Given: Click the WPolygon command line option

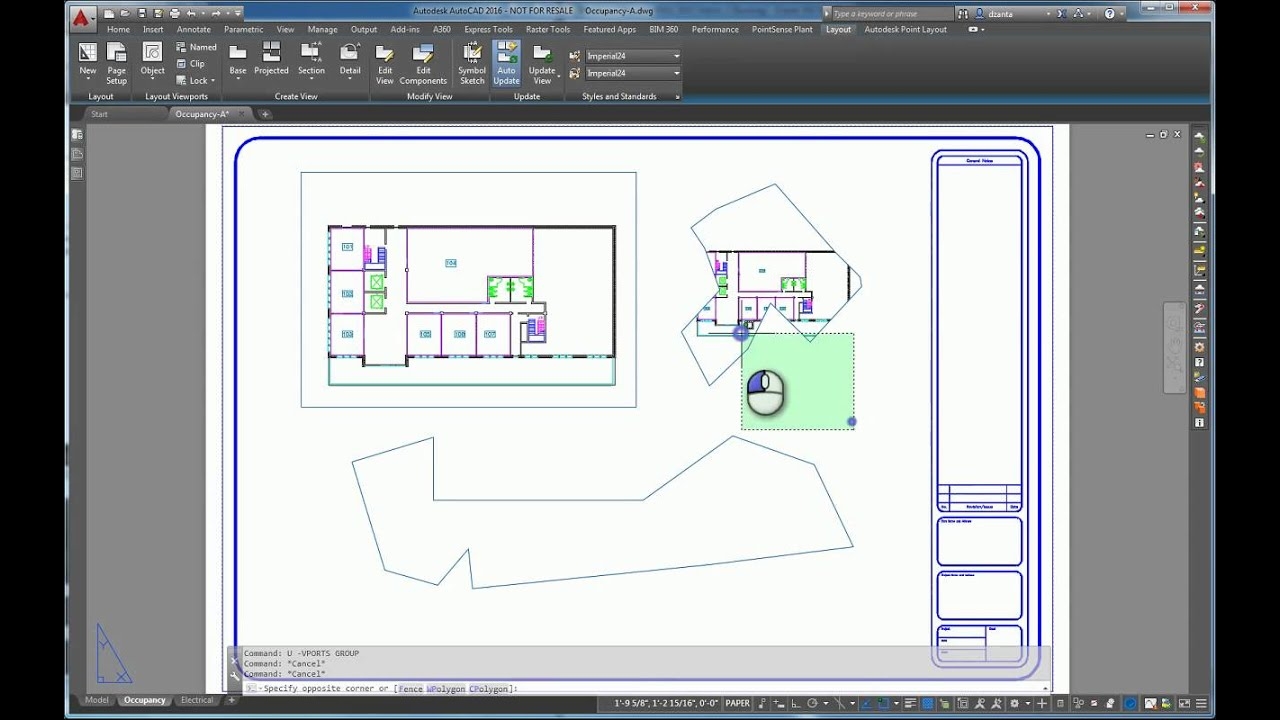Looking at the screenshot, I should [x=445, y=689].
